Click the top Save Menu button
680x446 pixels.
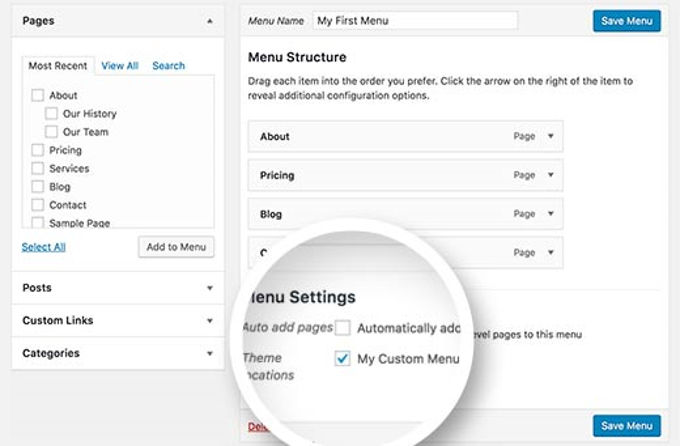626,21
